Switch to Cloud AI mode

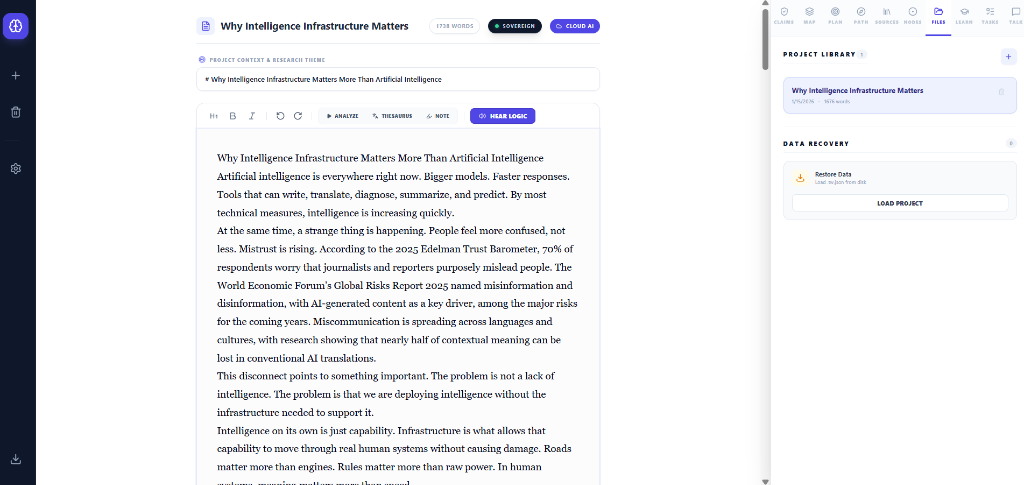tap(575, 26)
